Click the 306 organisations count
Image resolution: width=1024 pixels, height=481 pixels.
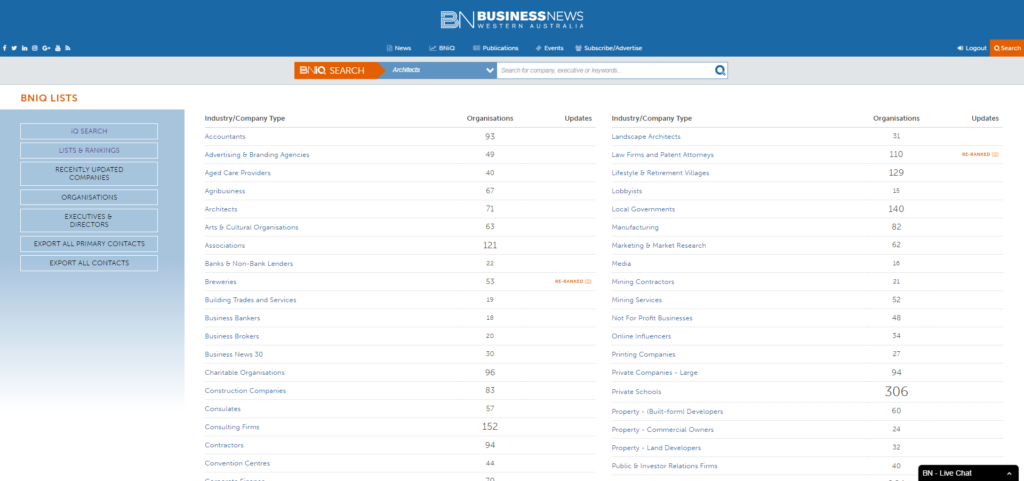(896, 392)
